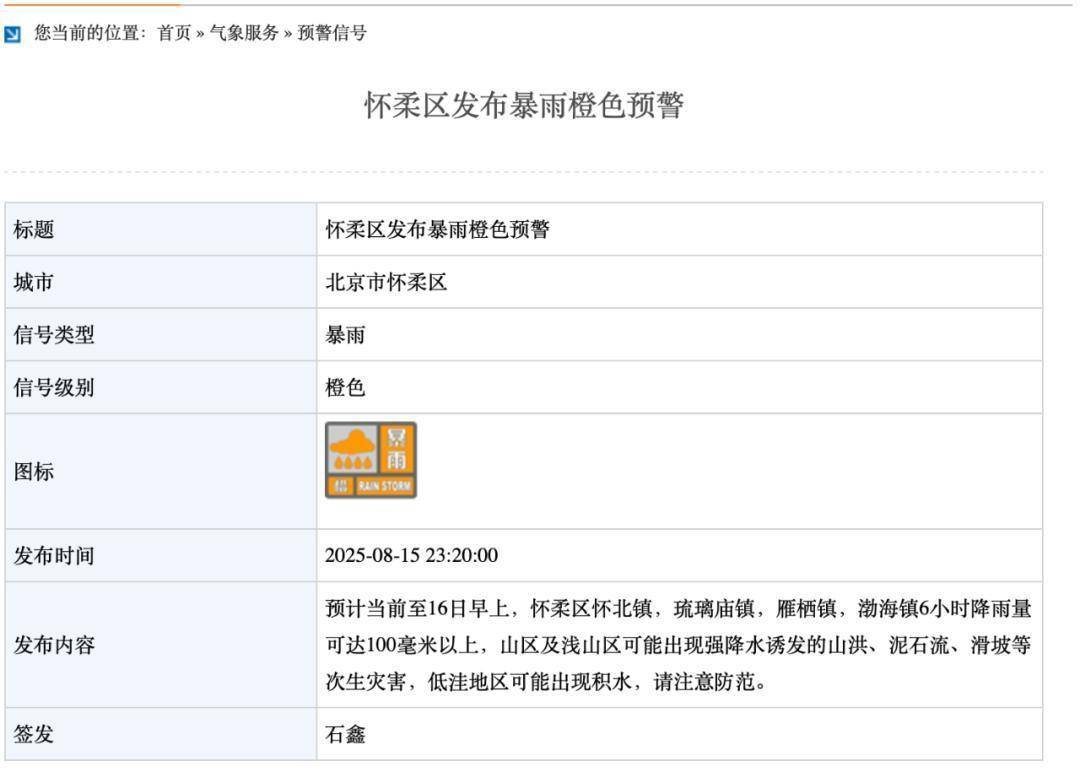1080x772 pixels.
Task: Select the 发布时间 row label
Action: [54, 556]
